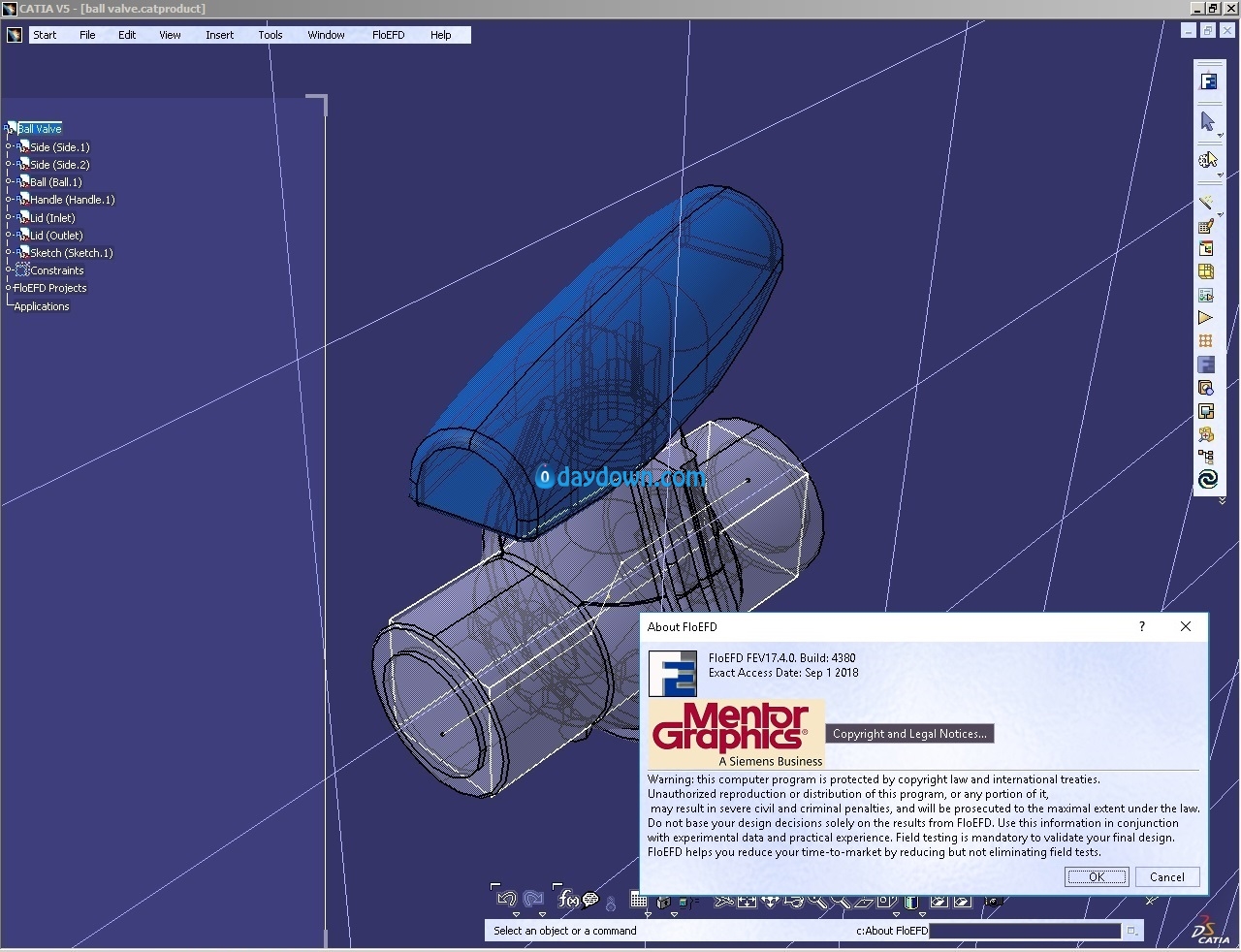
Task: Open the Help menu
Action: 440,35
